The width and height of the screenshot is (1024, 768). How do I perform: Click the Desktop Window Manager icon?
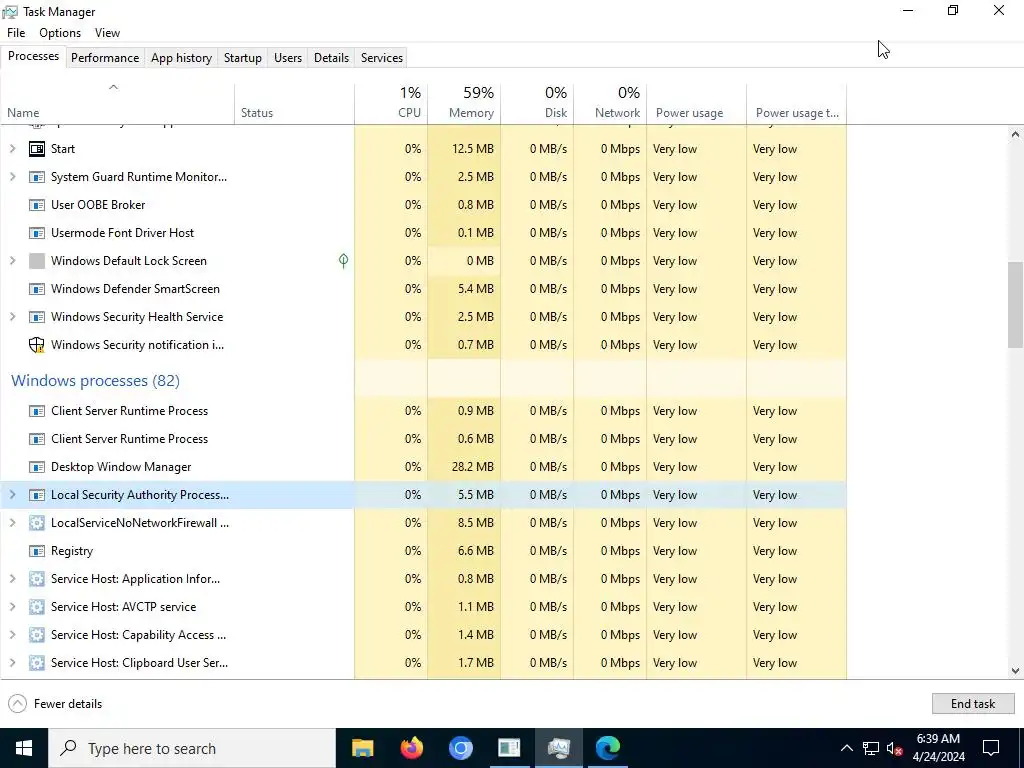[37, 468]
